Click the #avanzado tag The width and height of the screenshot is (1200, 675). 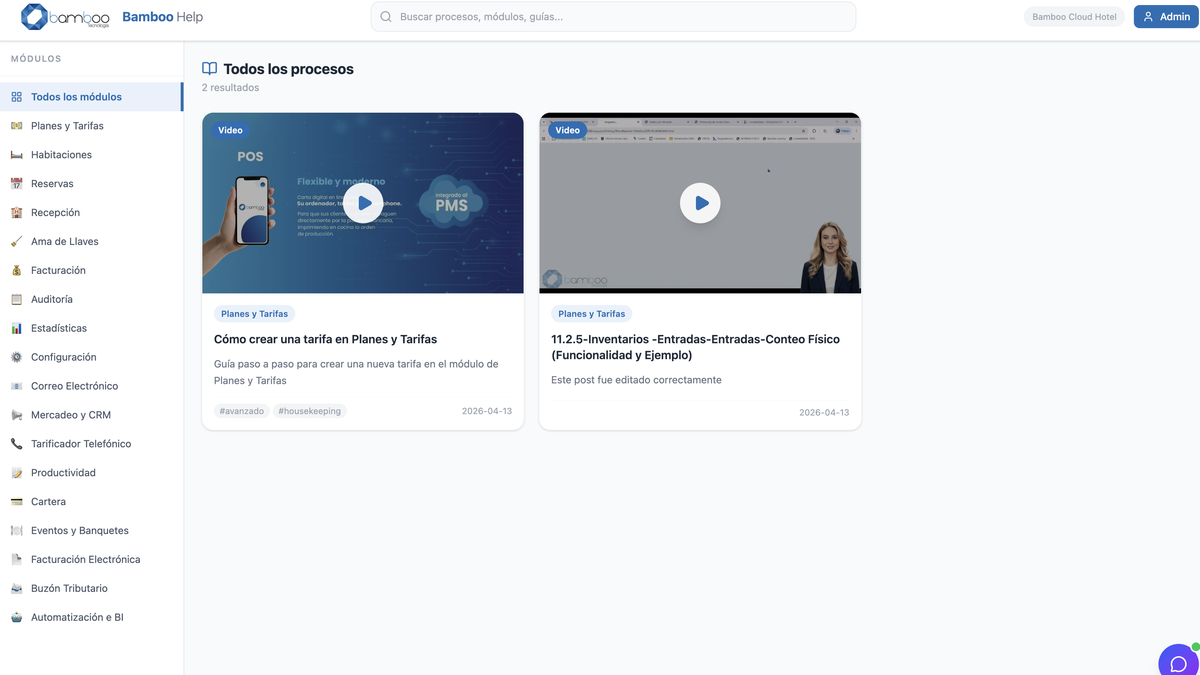pos(241,411)
